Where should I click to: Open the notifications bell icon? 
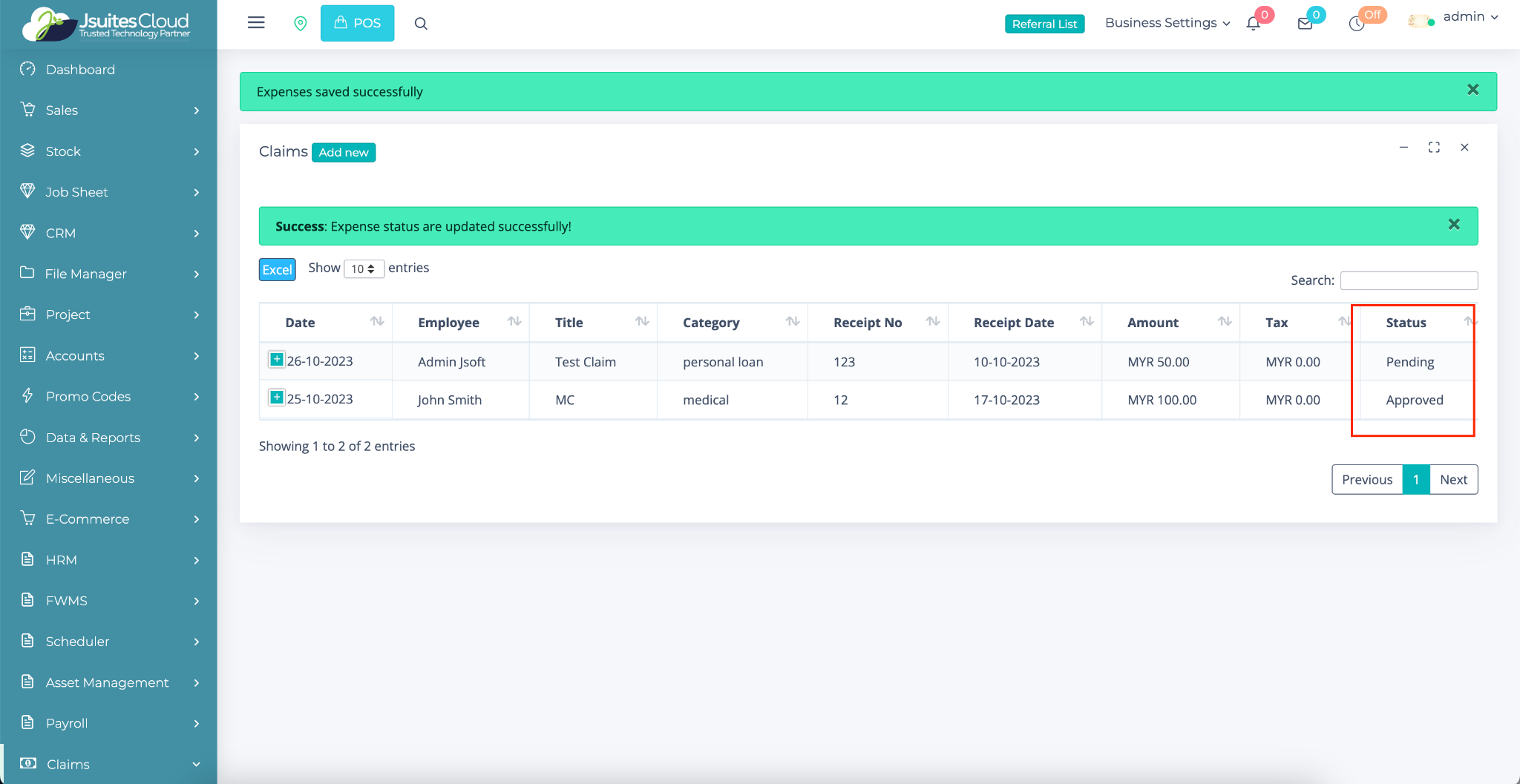click(x=1254, y=24)
